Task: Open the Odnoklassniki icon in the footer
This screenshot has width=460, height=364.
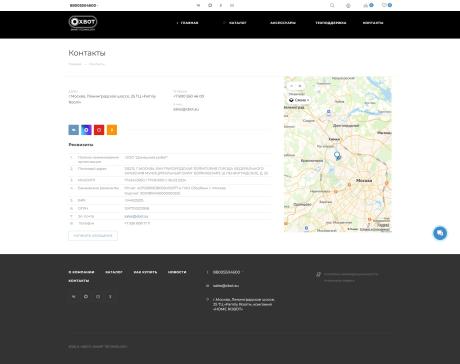Action: pos(110,297)
